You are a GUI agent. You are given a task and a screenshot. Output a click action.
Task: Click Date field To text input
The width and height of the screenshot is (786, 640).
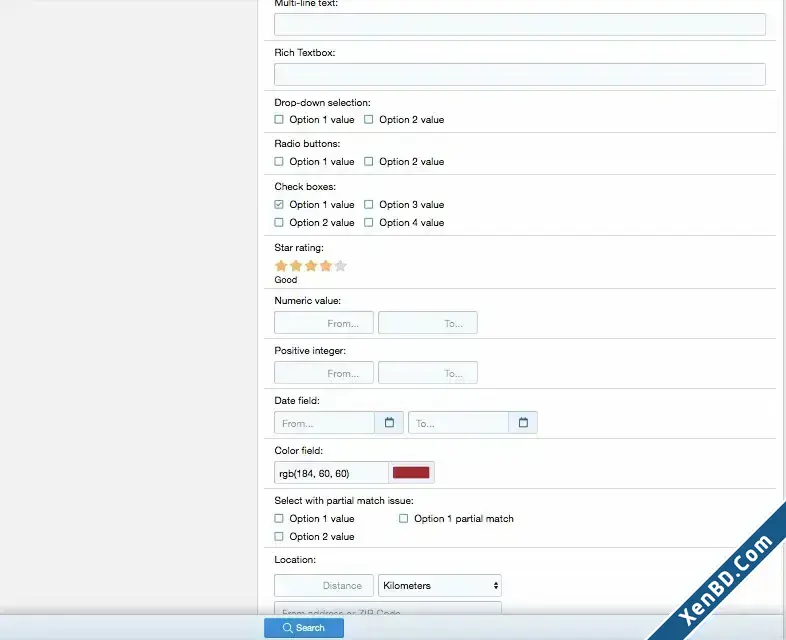[459, 423]
